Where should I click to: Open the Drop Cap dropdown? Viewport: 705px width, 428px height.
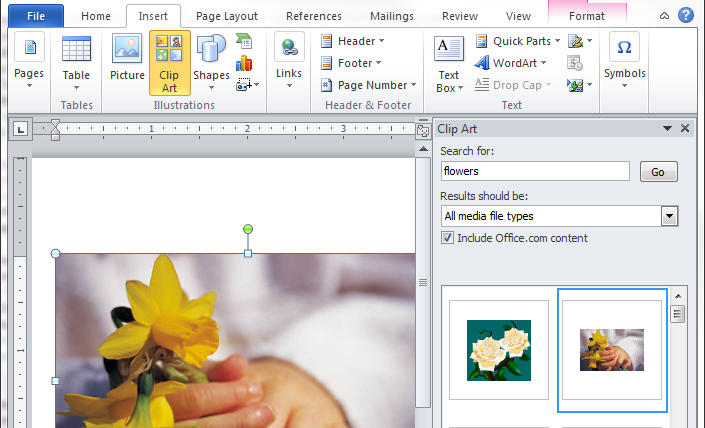[x=513, y=85]
